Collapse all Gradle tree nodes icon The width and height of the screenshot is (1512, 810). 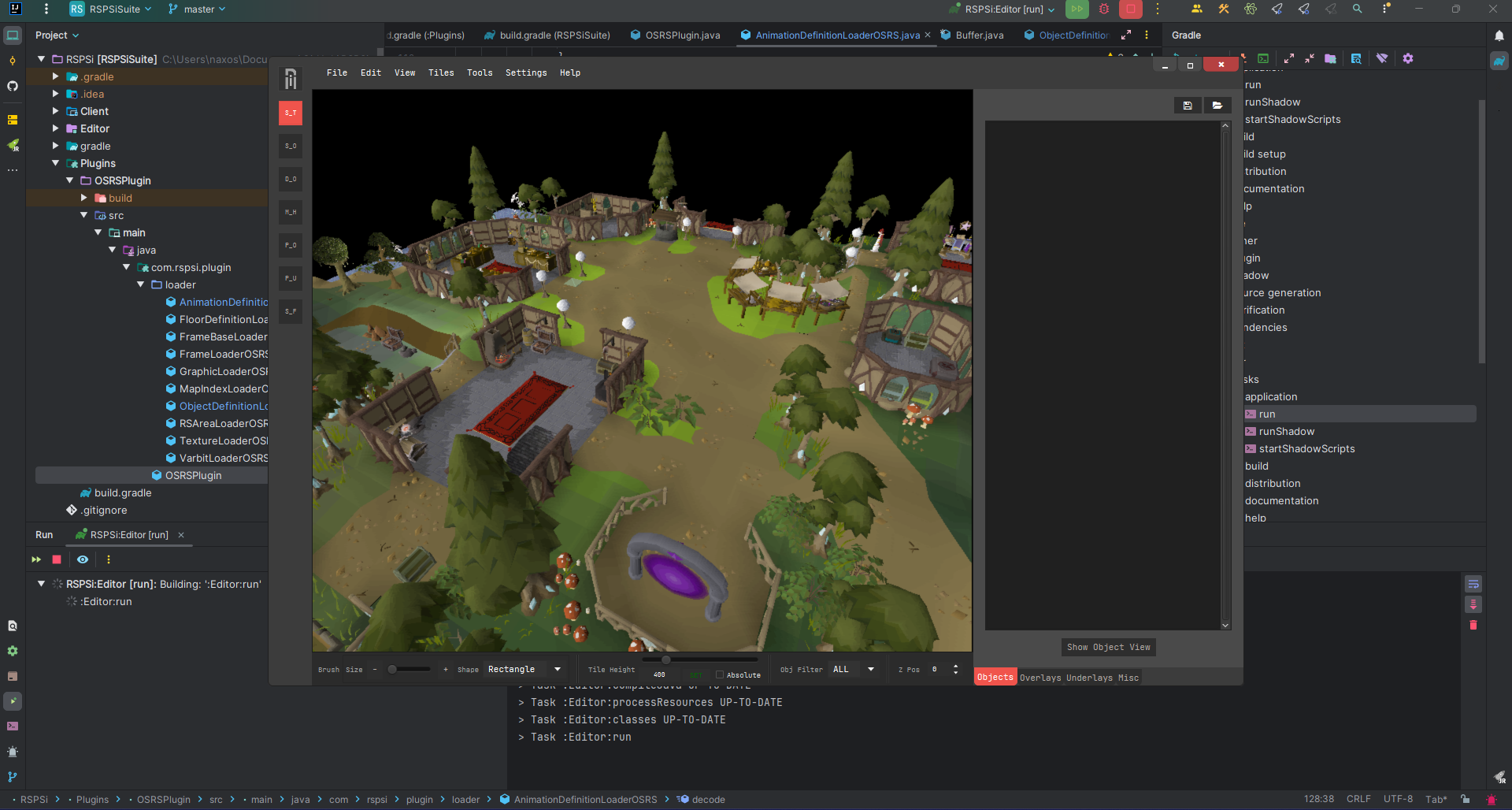pos(1309,58)
